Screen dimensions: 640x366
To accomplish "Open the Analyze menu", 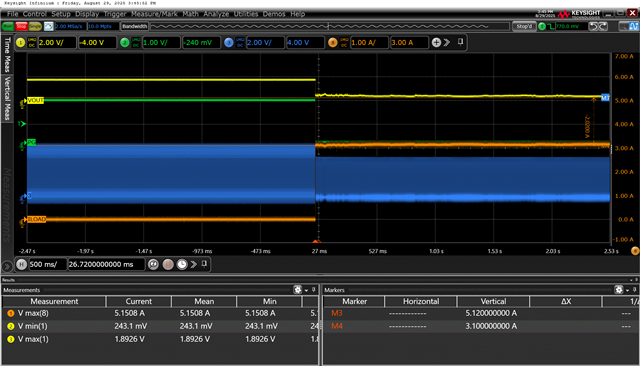I will (x=216, y=14).
